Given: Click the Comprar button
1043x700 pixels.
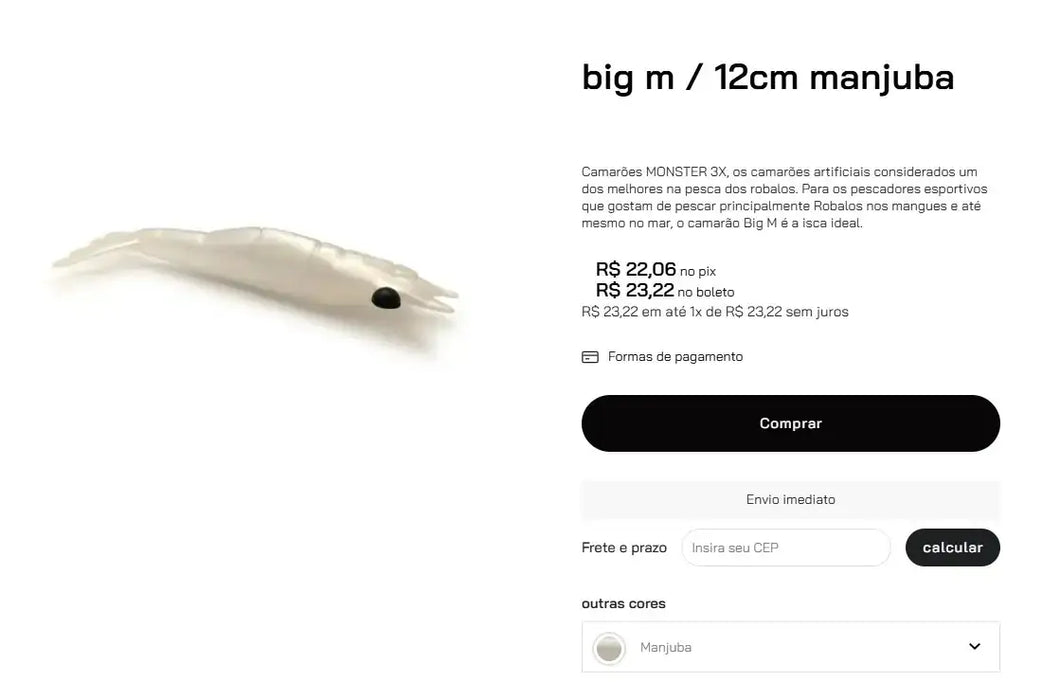Looking at the screenshot, I should coord(790,423).
